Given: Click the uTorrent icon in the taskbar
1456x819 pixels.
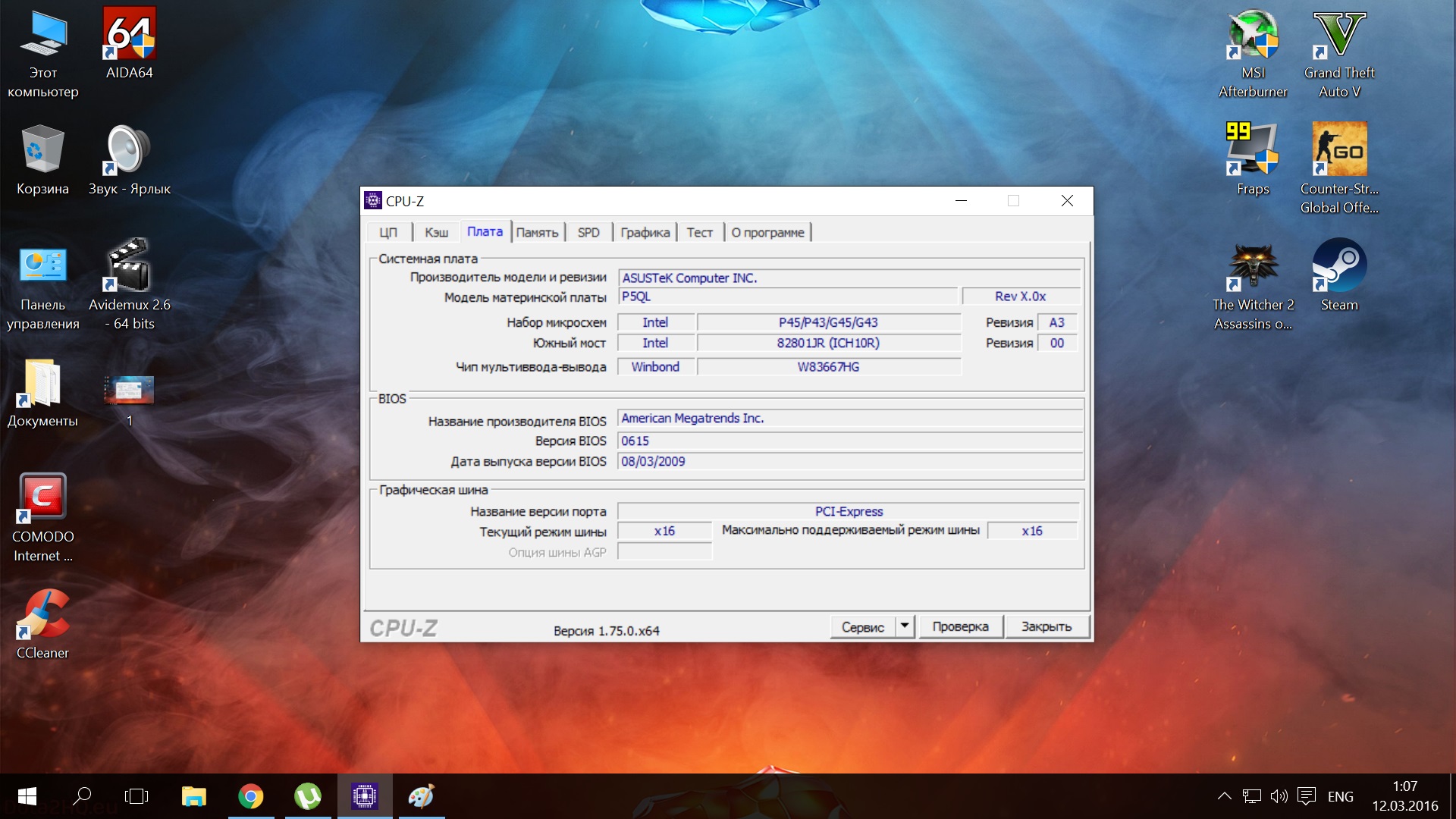Looking at the screenshot, I should (x=308, y=796).
